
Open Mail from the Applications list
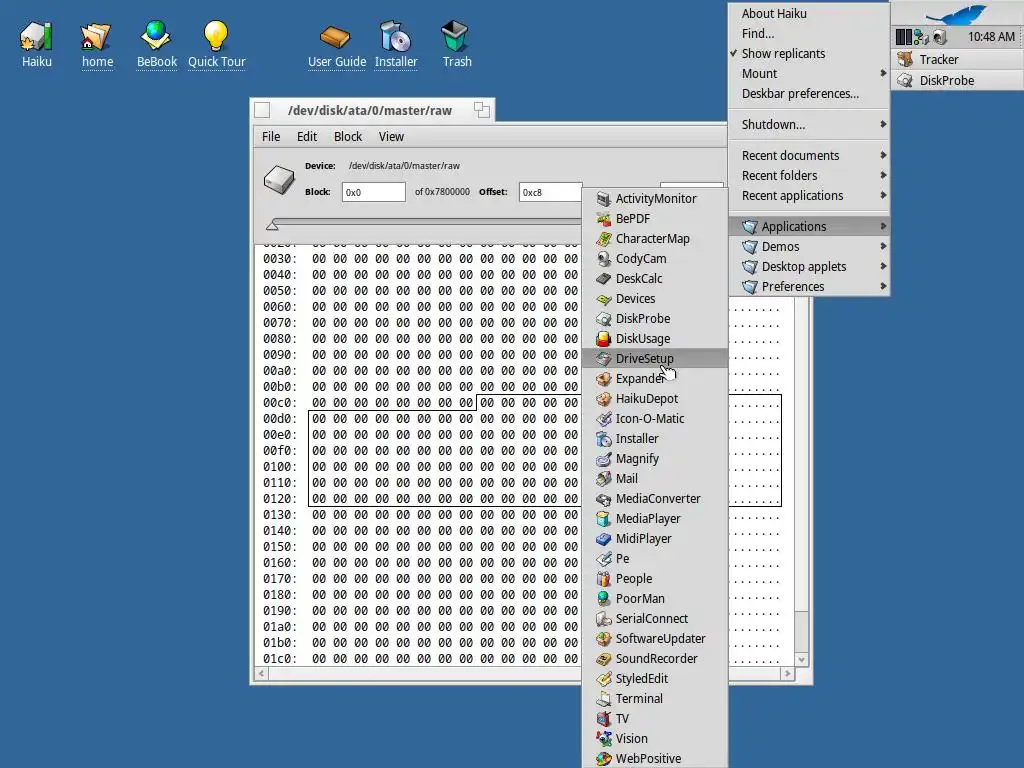[655, 479]
